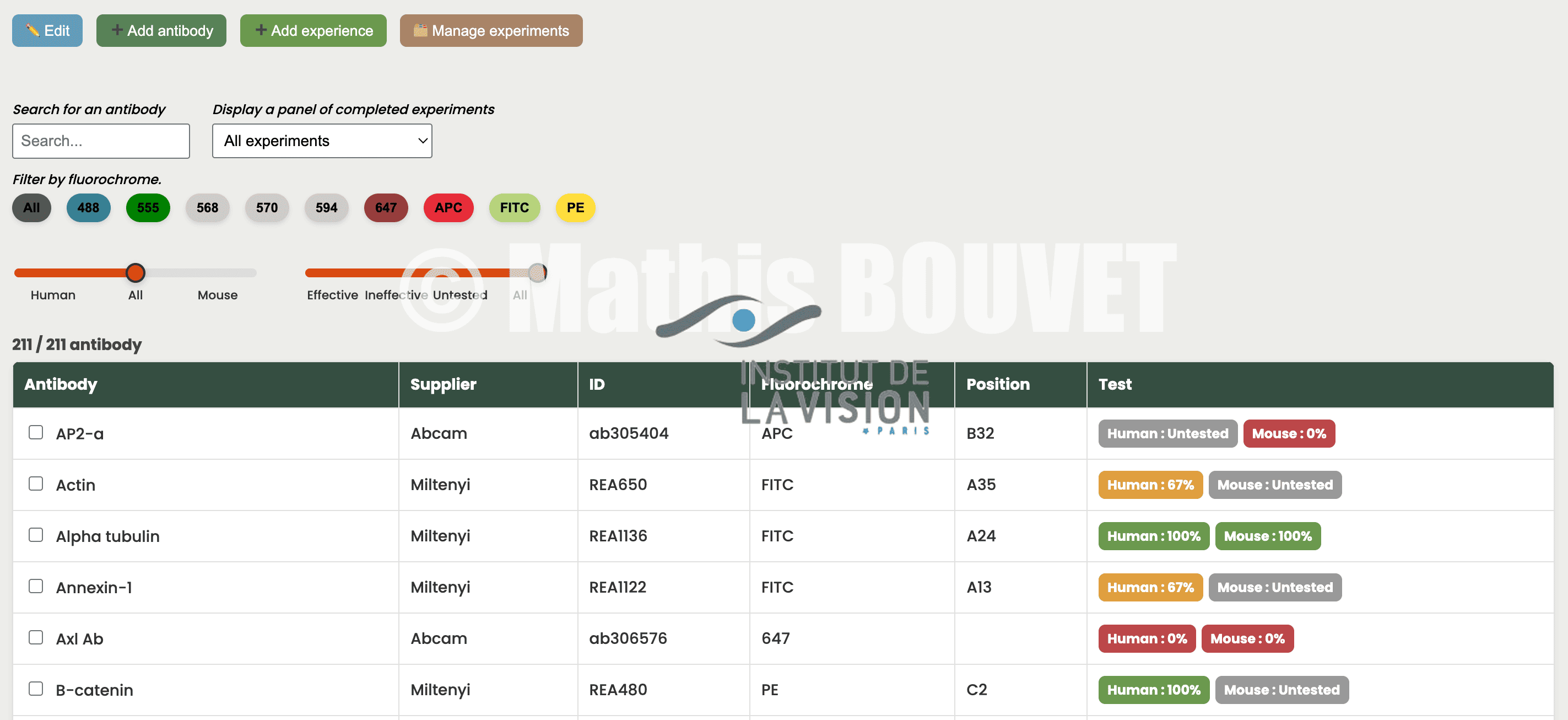Click Mouse : Untested badge for B-catenin

[x=1282, y=690]
